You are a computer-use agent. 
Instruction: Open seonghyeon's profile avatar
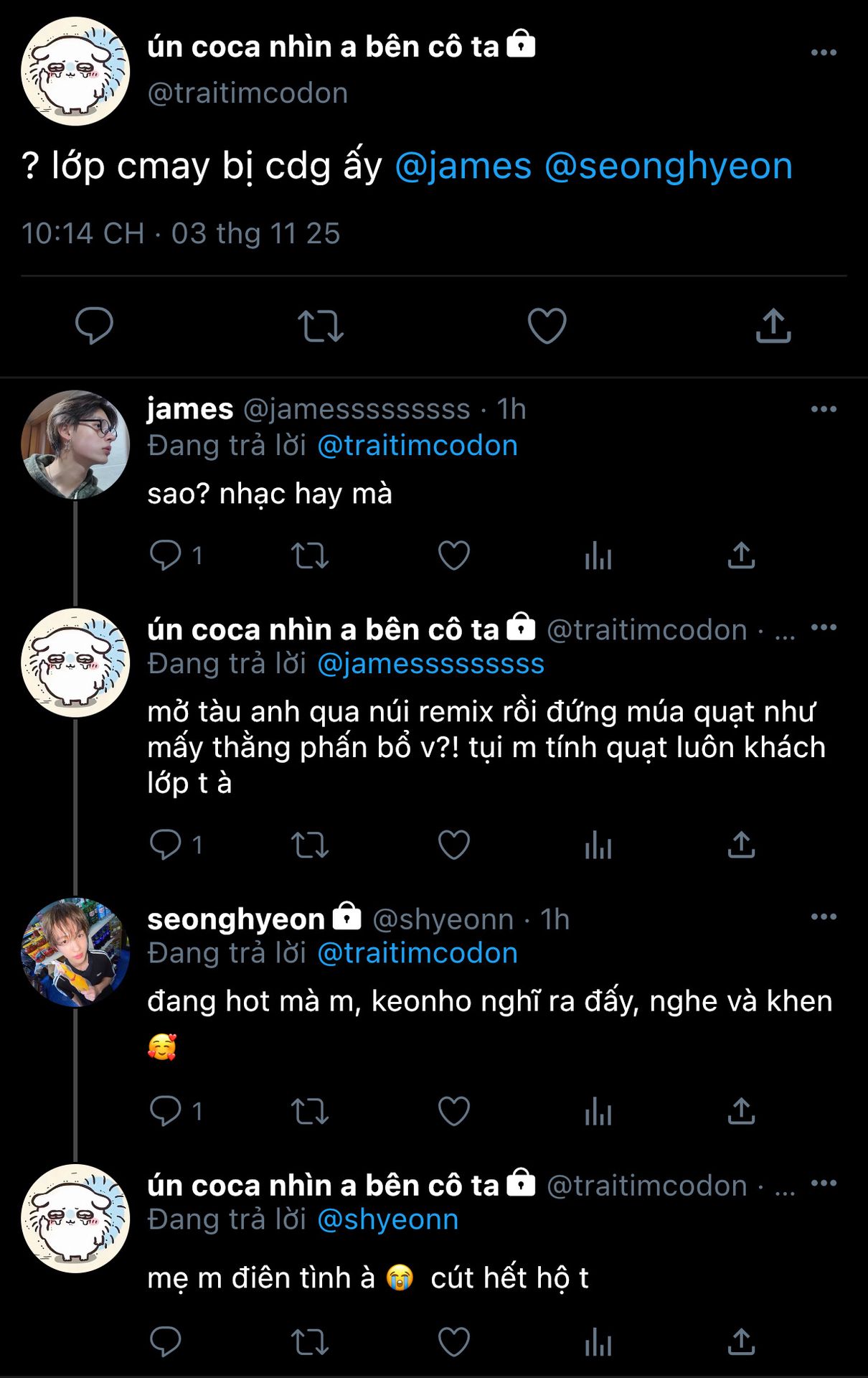coord(75,952)
